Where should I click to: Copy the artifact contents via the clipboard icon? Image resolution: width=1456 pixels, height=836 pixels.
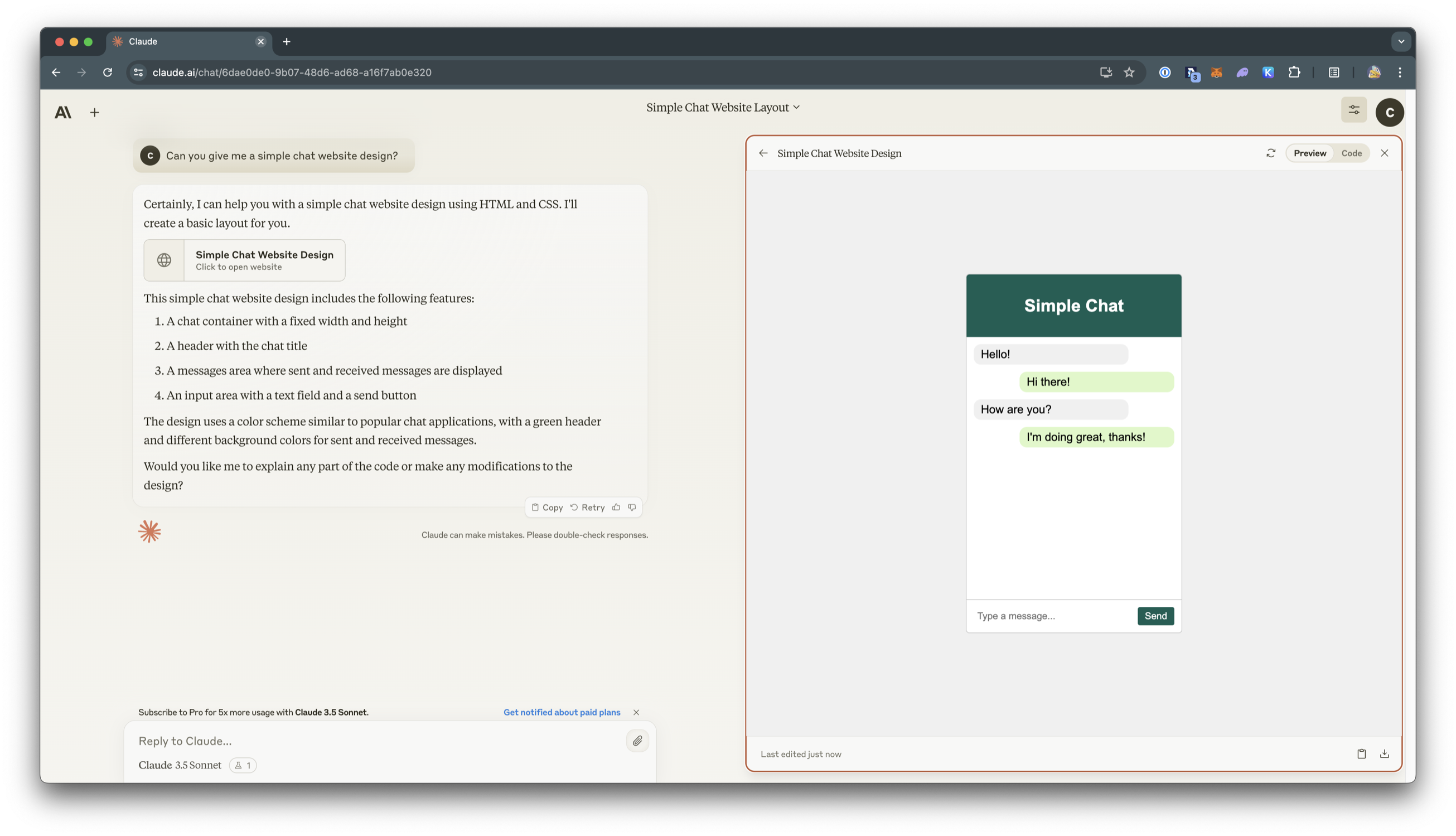(x=1361, y=754)
